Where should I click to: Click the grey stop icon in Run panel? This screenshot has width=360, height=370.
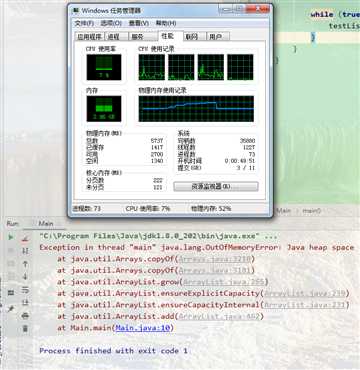point(11,250)
